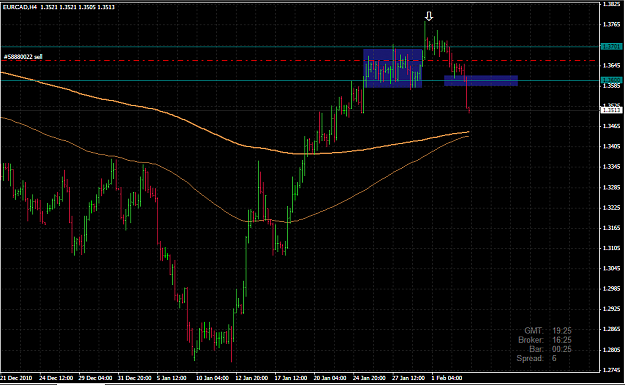Click the 1.3645 price scale label
The width and height of the screenshot is (625, 385).
[611, 65]
